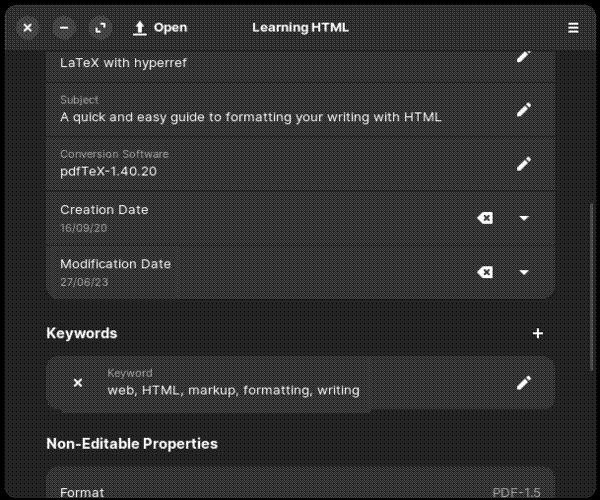
Task: Click the Learning HTML window title
Action: coord(300,28)
